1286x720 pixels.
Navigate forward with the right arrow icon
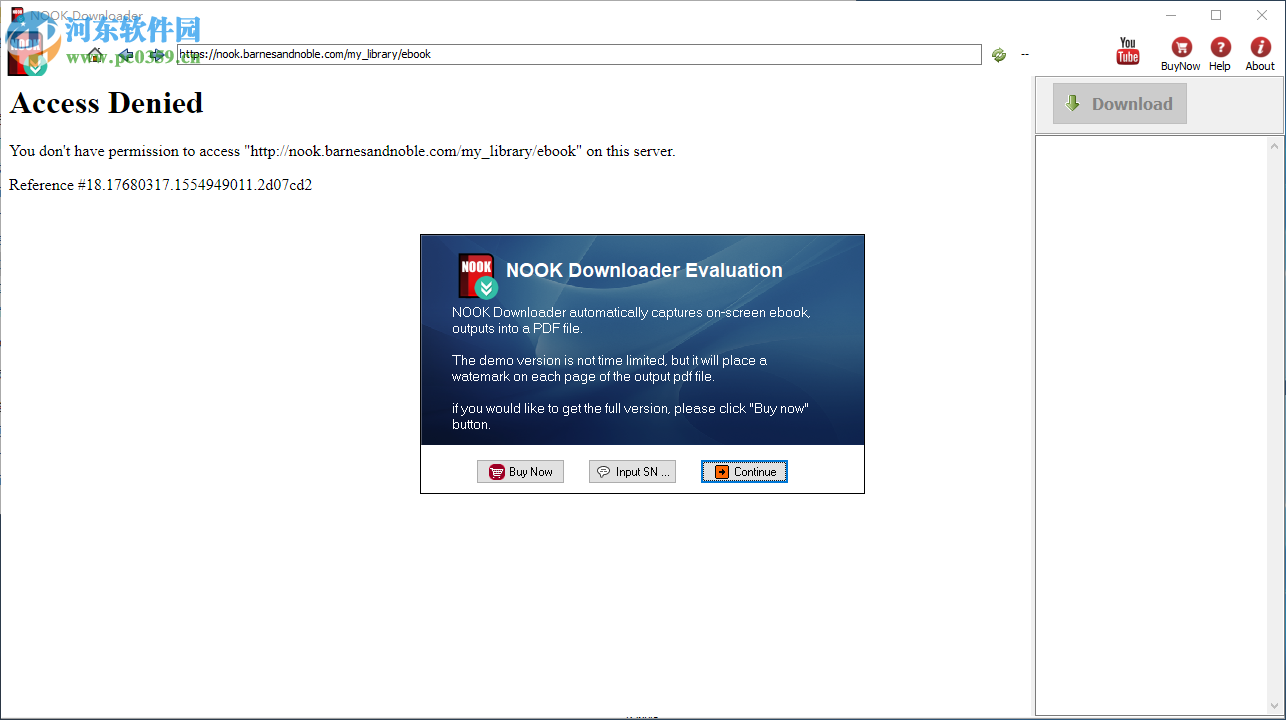click(157, 54)
